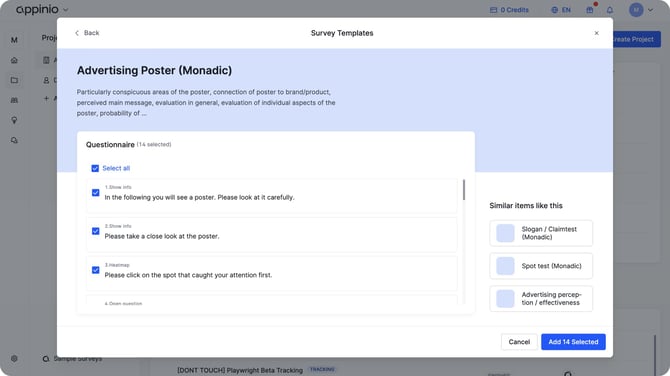Click the TRACKING badge behind dialog
The height and width of the screenshot is (376, 670).
322,369
